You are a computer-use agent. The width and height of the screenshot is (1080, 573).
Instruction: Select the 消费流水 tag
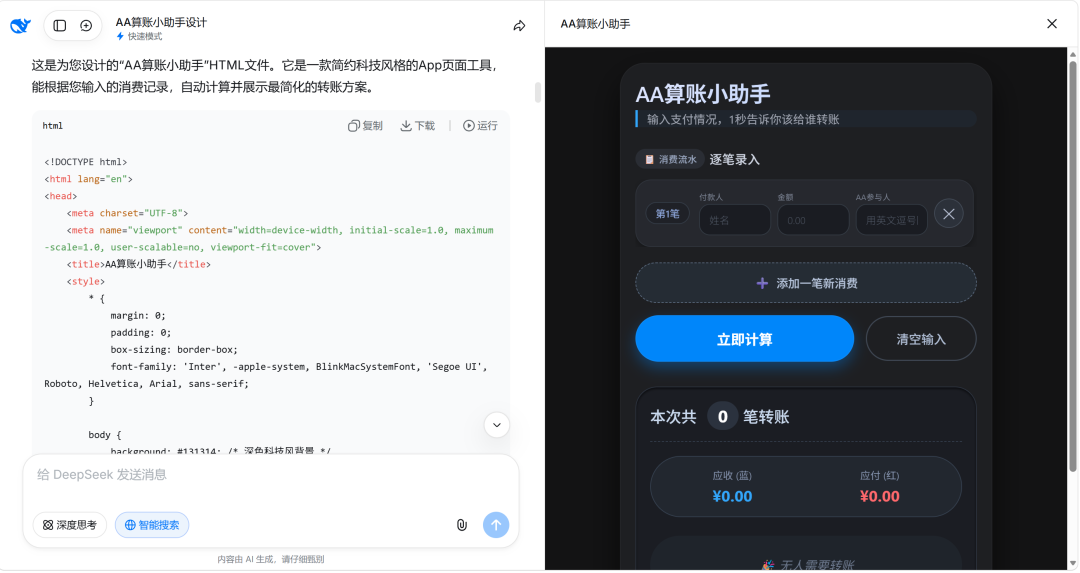(670, 159)
